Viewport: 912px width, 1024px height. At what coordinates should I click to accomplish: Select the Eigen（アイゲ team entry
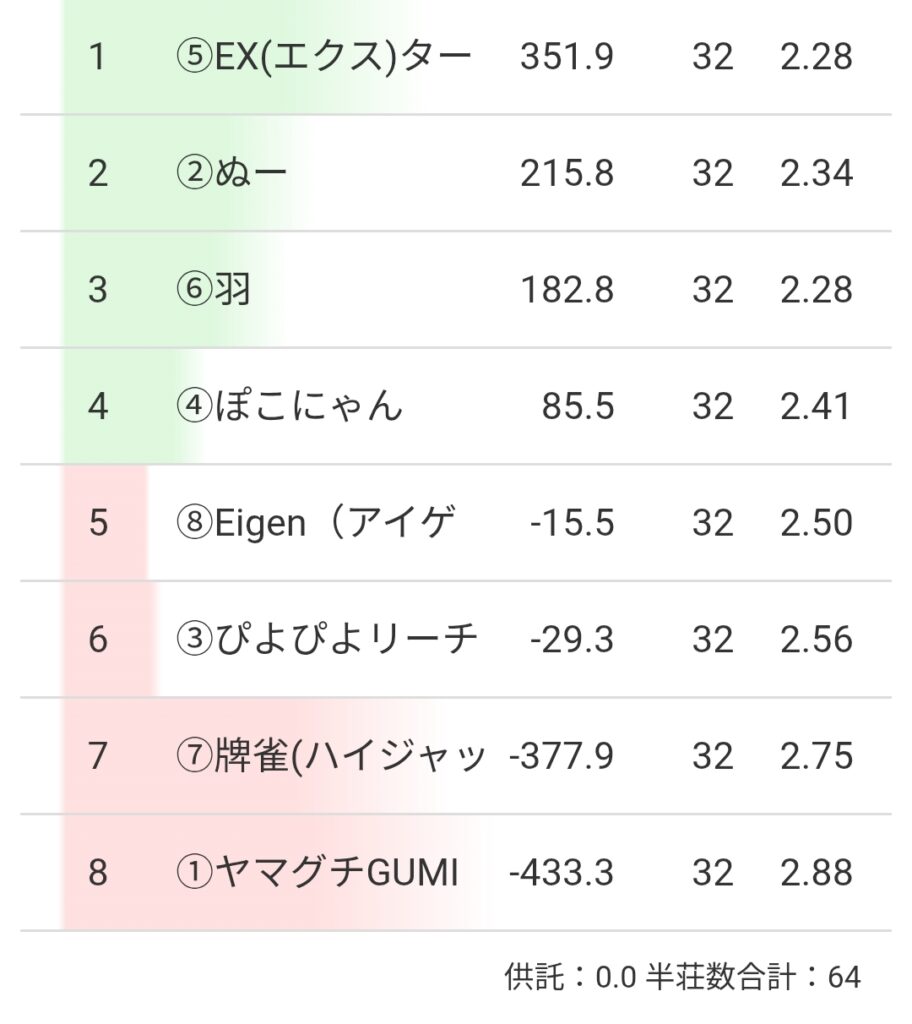click(x=317, y=523)
